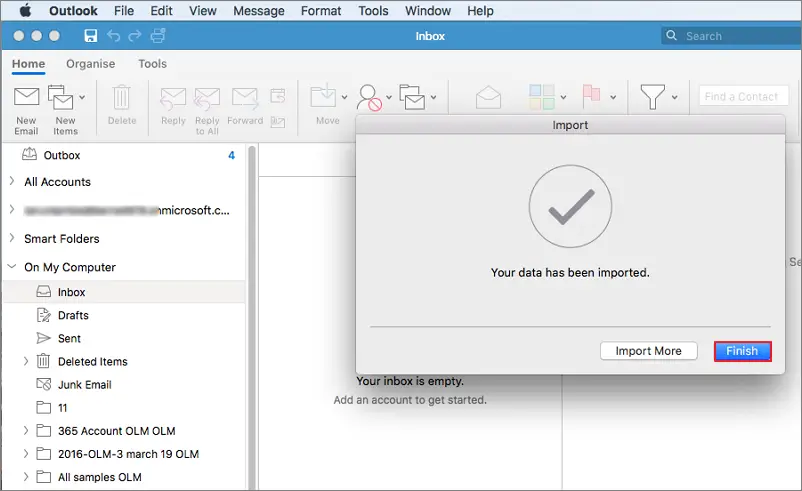The image size is (802, 491).
Task: Click the Finish button in Import dialog
Action: click(742, 351)
